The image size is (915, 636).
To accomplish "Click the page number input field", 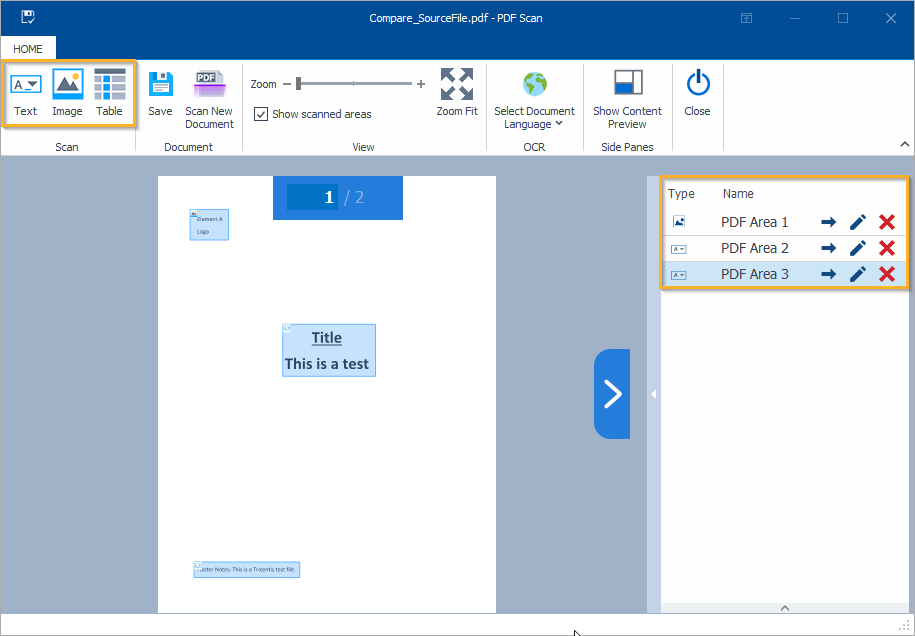I will click(x=312, y=197).
